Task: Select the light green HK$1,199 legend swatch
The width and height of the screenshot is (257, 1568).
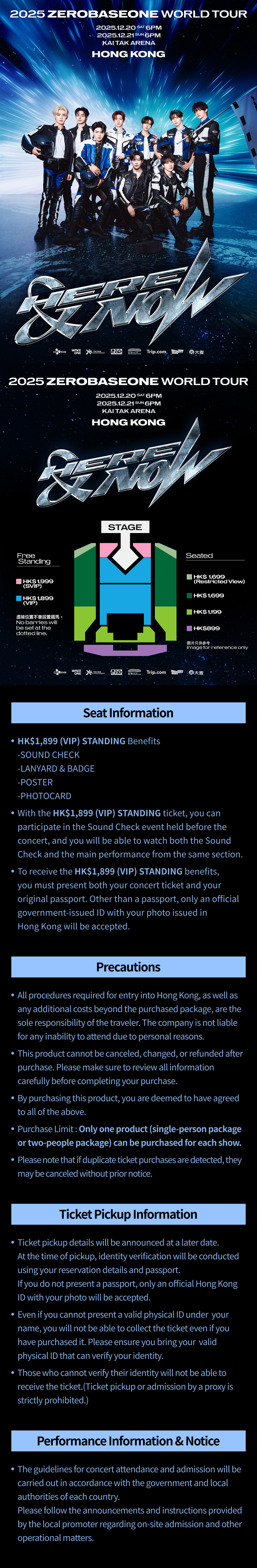Action: pyautogui.click(x=189, y=612)
